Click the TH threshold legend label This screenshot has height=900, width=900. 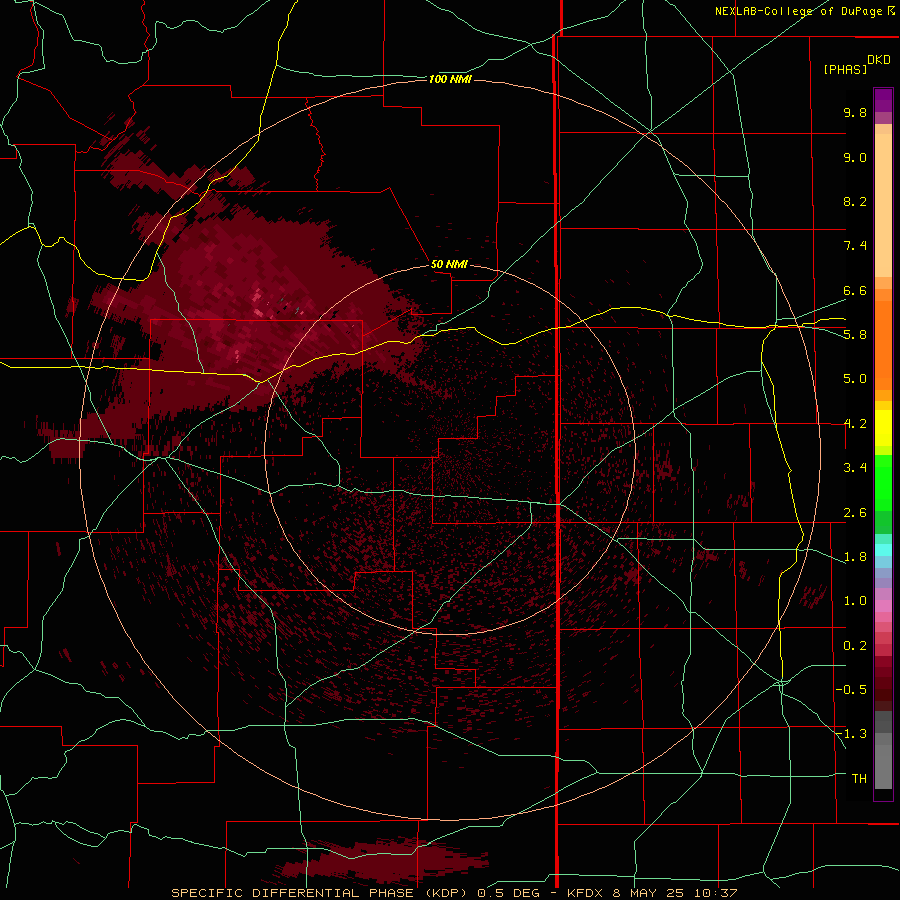click(x=859, y=779)
